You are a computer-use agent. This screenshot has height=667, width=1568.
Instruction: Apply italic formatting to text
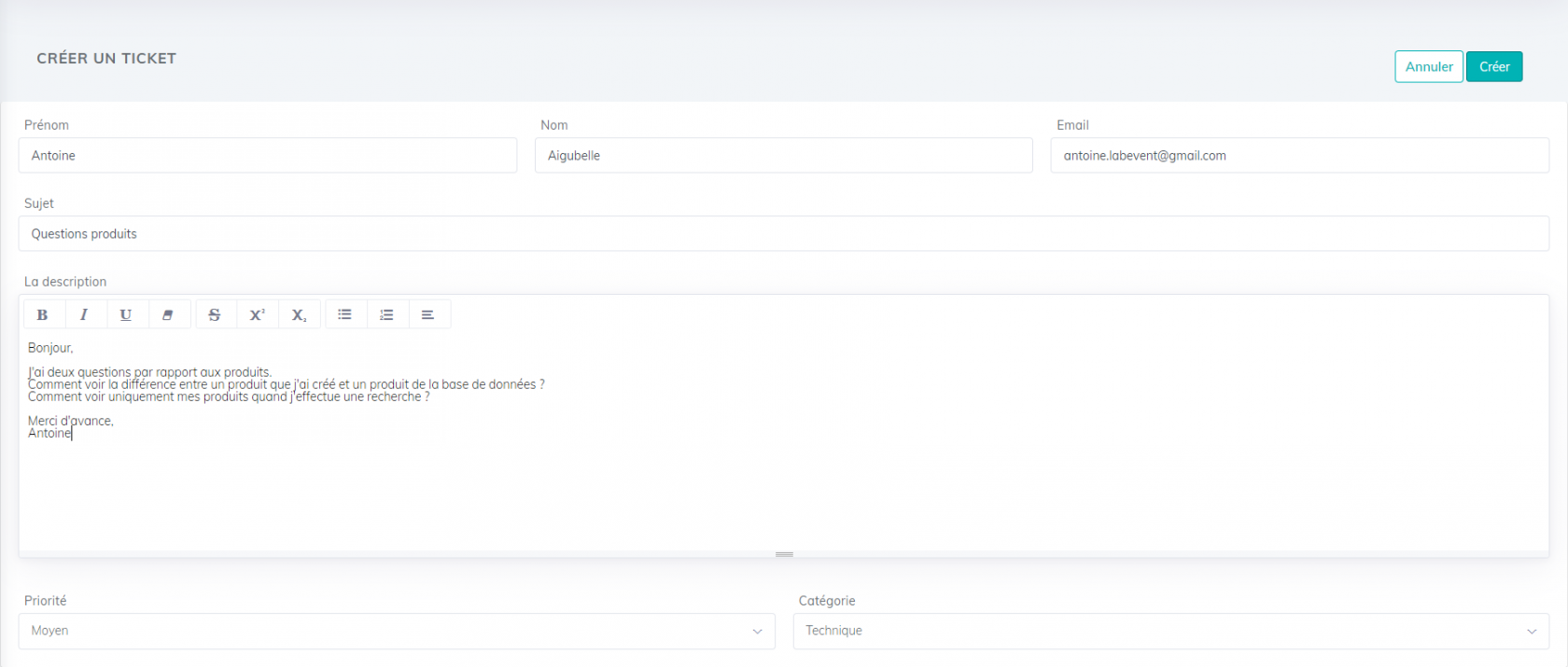84,315
